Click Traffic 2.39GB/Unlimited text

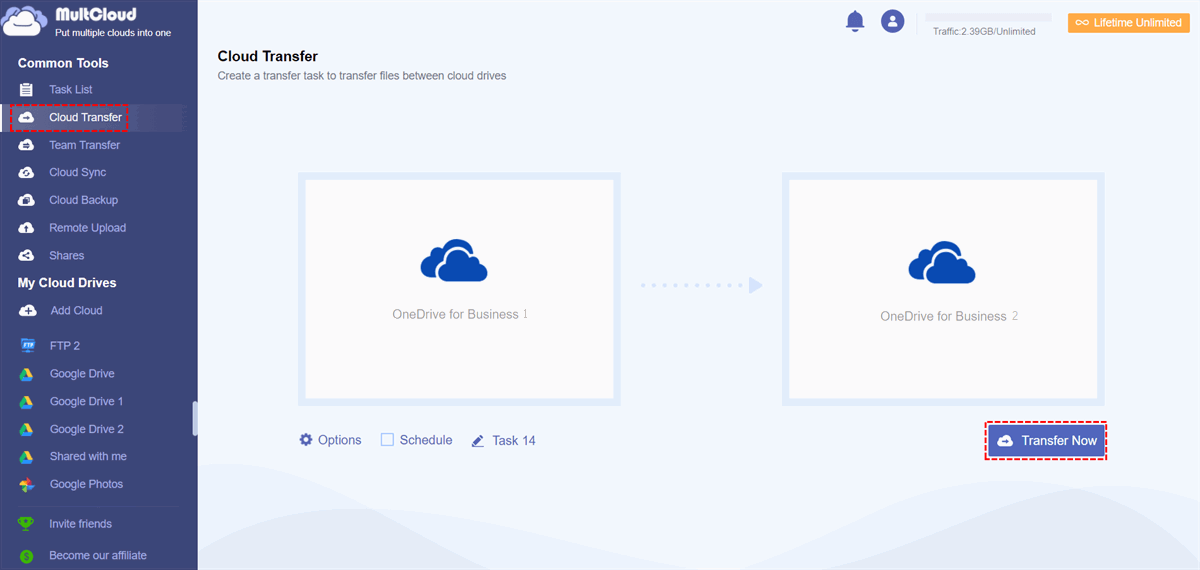984,32
